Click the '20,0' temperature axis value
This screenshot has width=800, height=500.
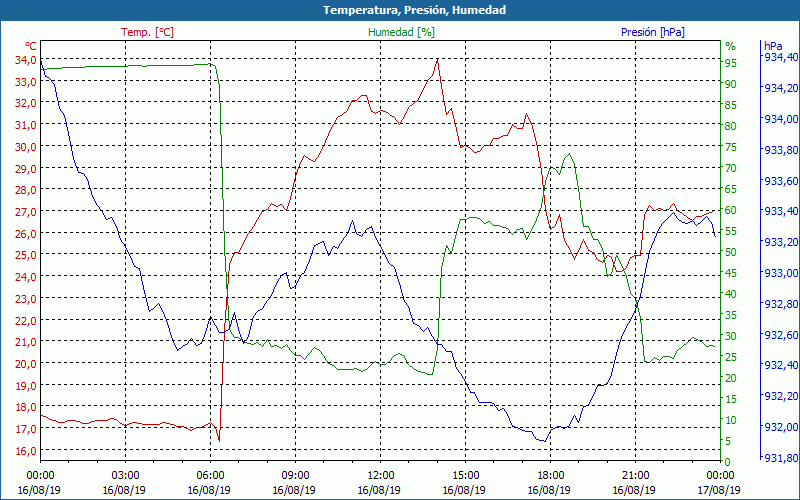[x=25, y=363]
